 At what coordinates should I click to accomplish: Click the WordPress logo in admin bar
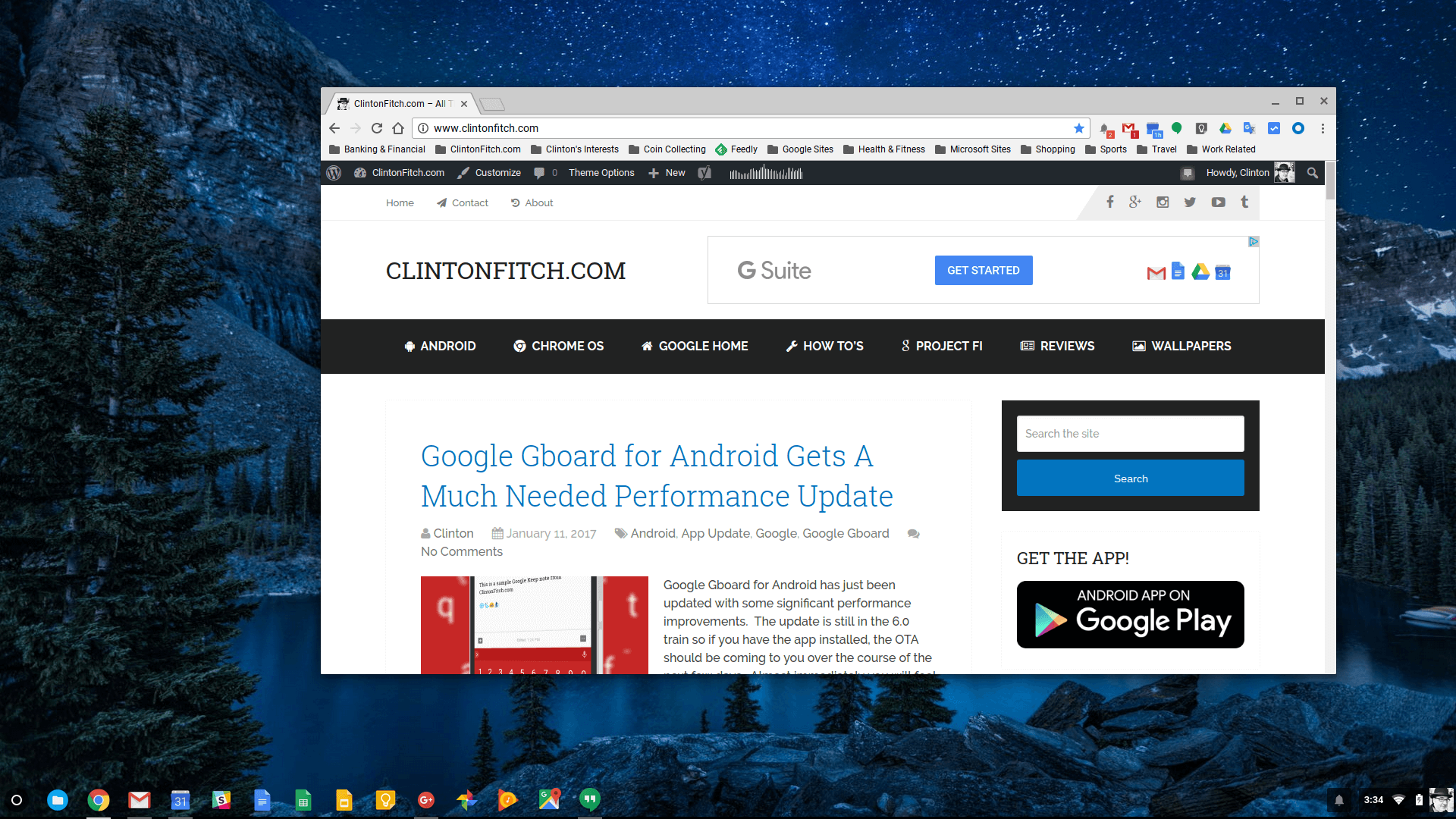pos(334,173)
